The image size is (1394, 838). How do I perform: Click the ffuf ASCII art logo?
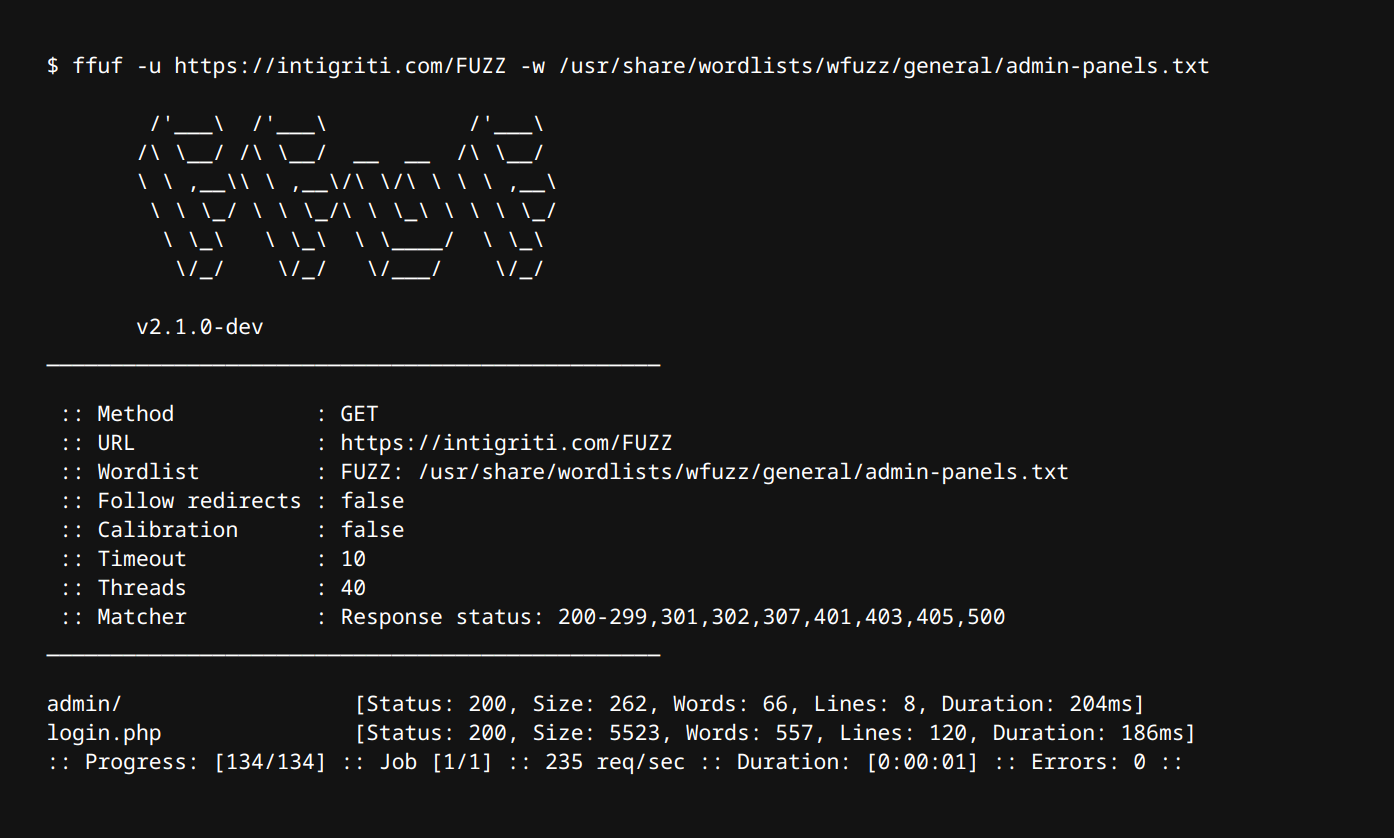coord(346,197)
